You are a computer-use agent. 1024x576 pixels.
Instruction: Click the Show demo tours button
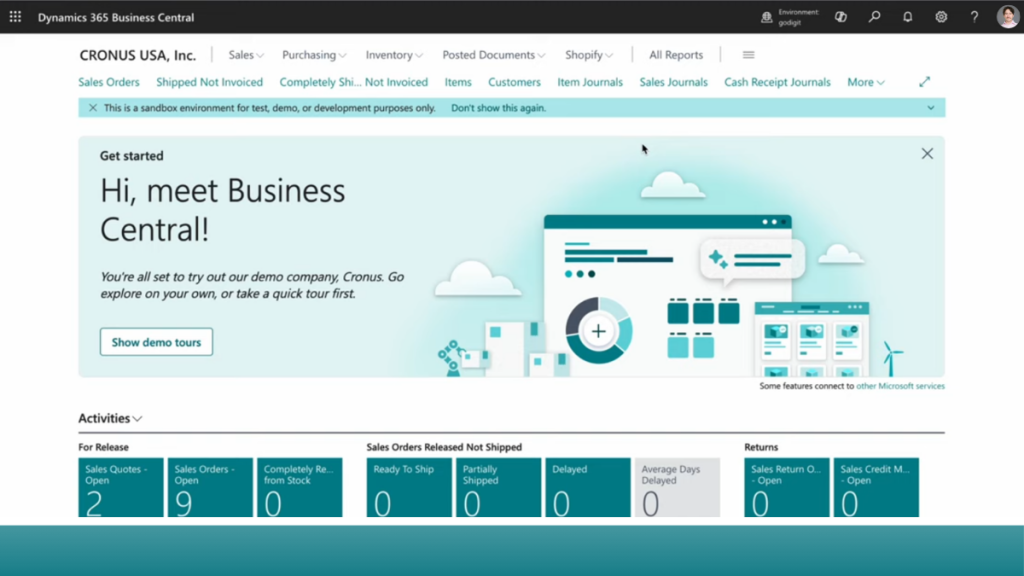(156, 341)
